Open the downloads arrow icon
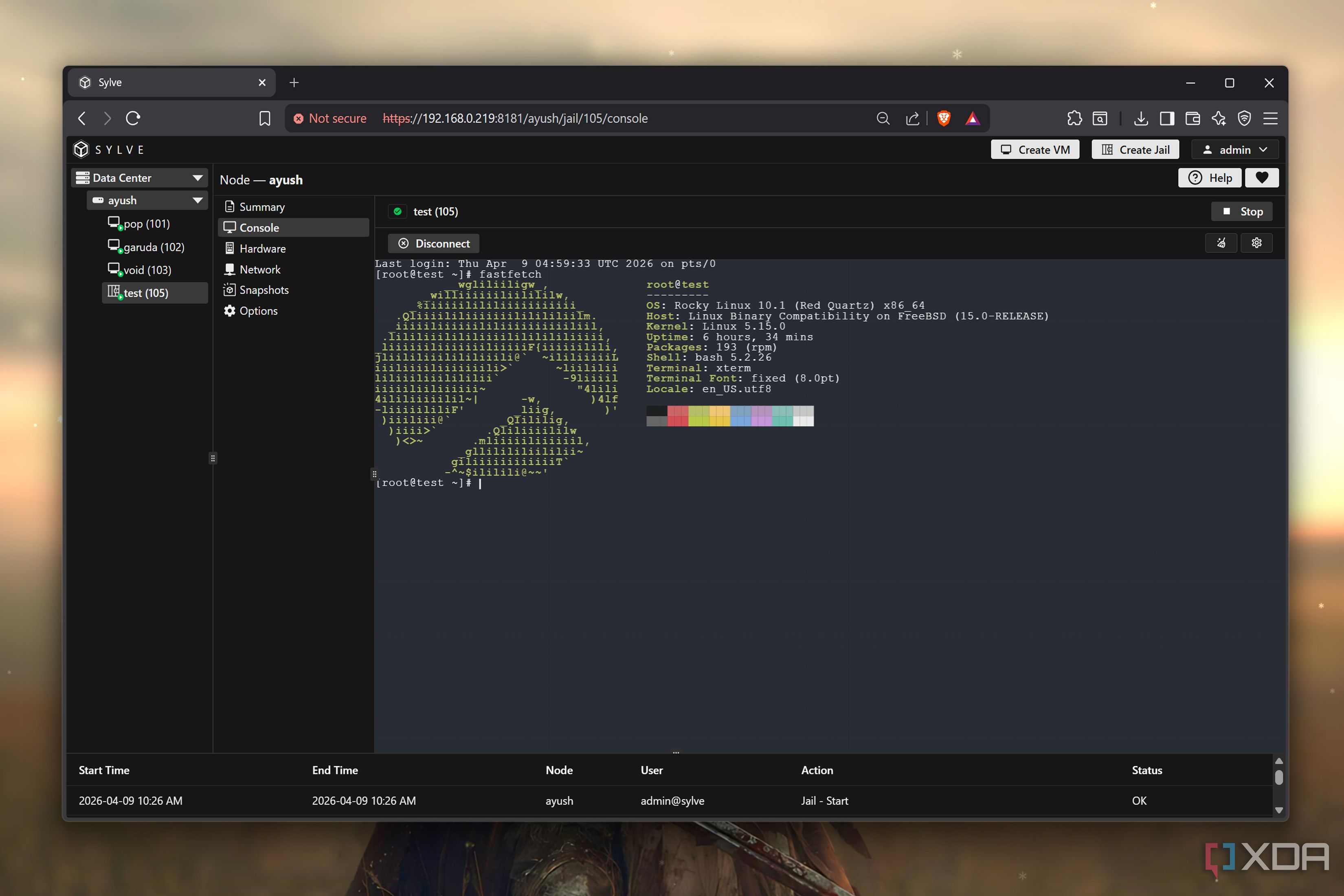 pos(1141,118)
